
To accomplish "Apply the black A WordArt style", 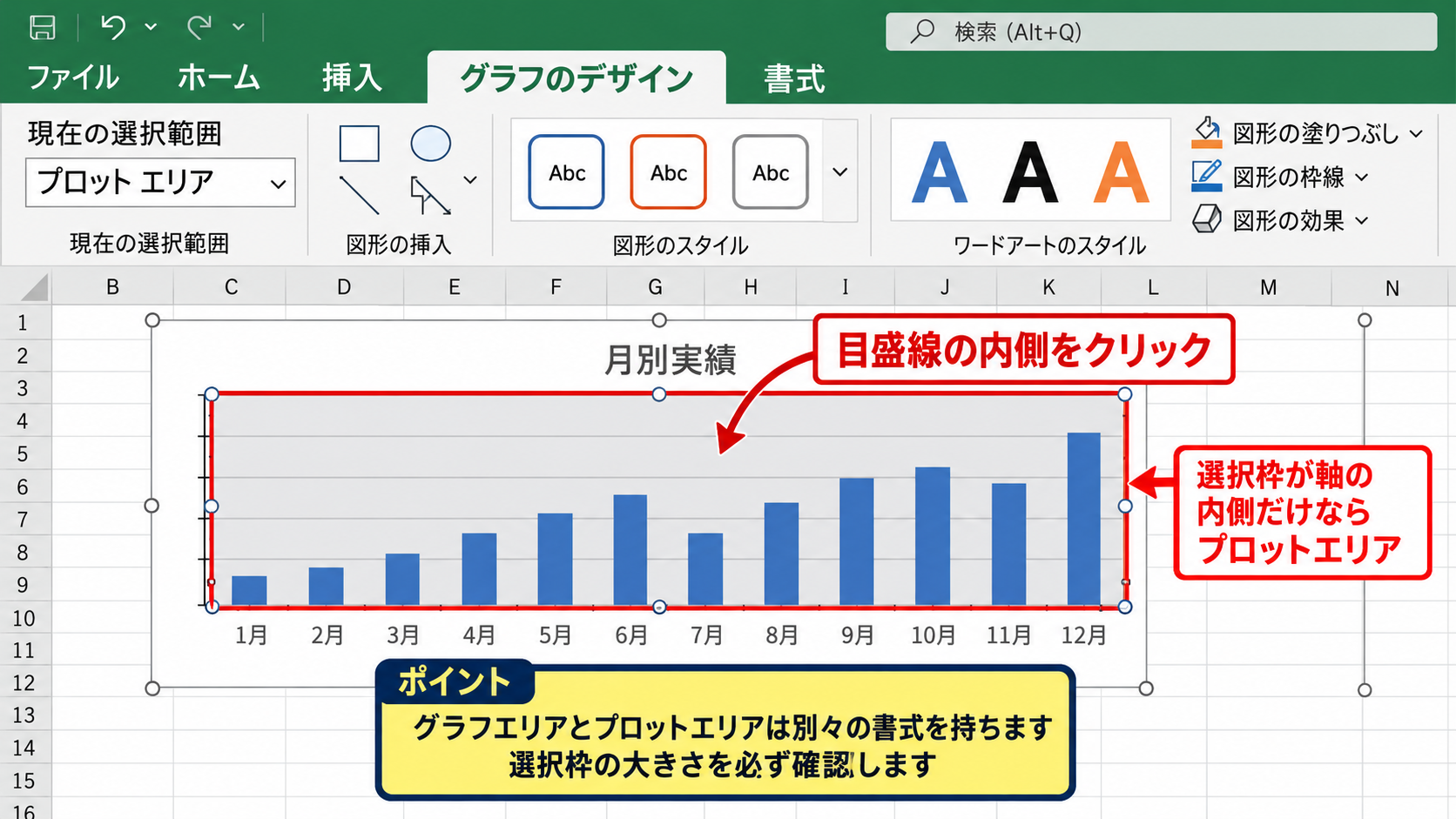I will [x=1030, y=173].
